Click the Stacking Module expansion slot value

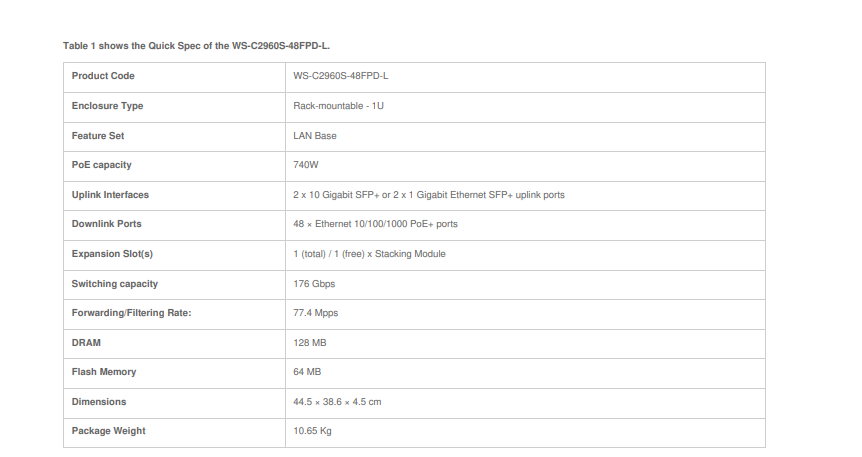pos(369,254)
